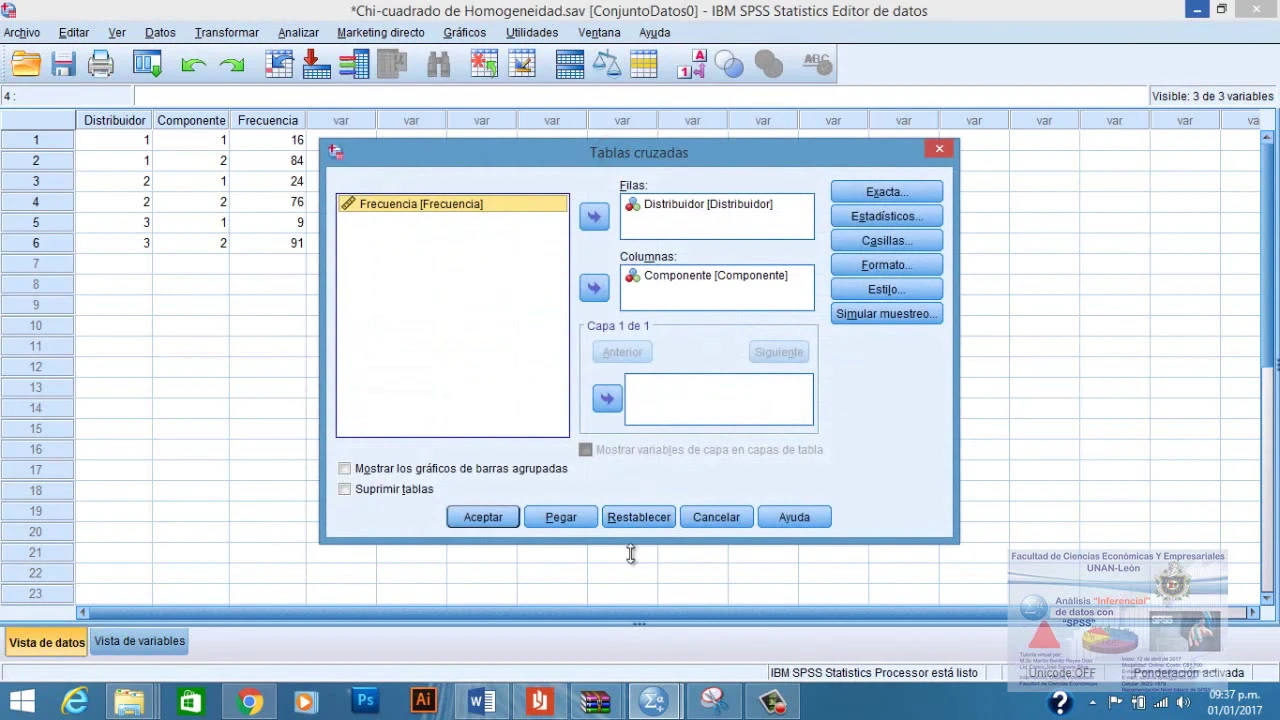The image size is (1280, 720).
Task: Open Internet Explorer from taskbar
Action: (x=75, y=701)
